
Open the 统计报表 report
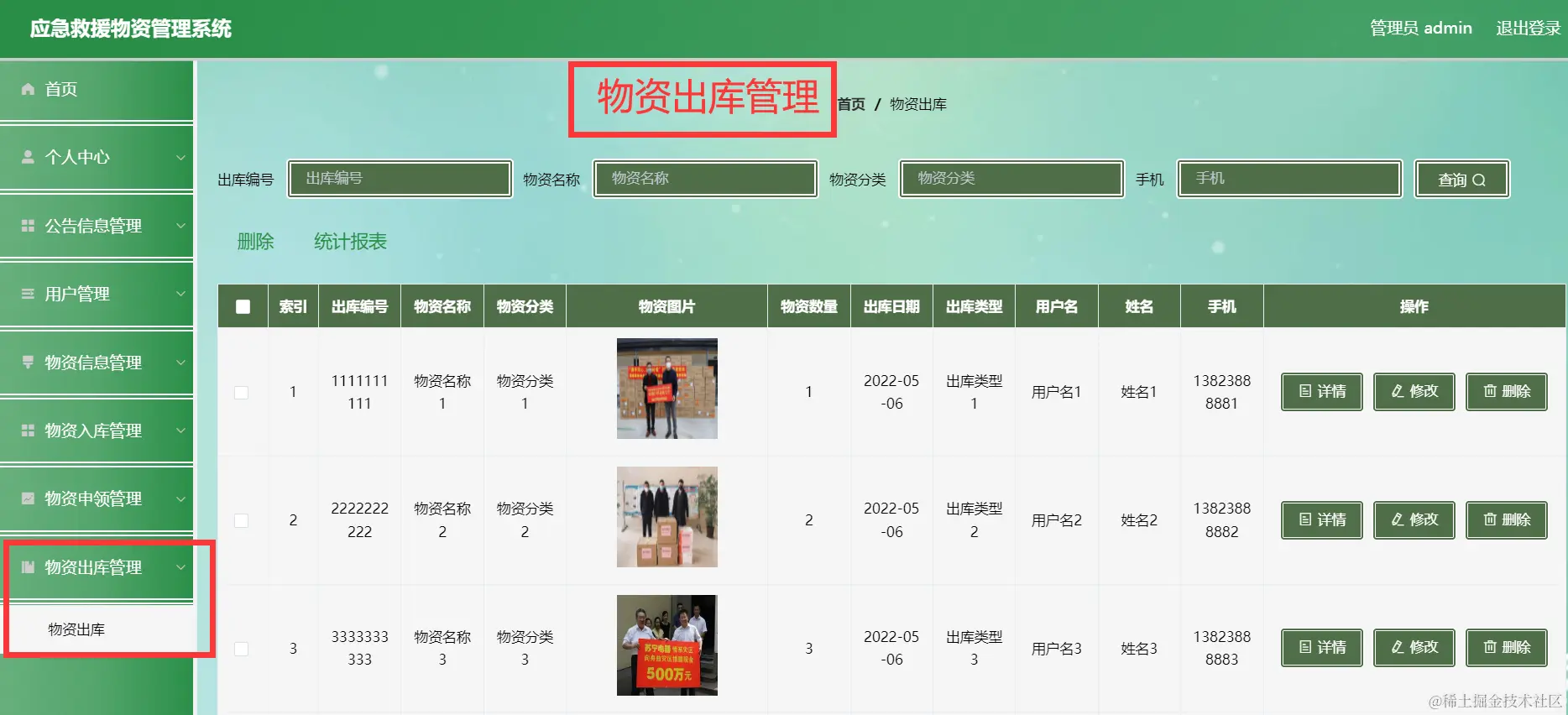(350, 242)
